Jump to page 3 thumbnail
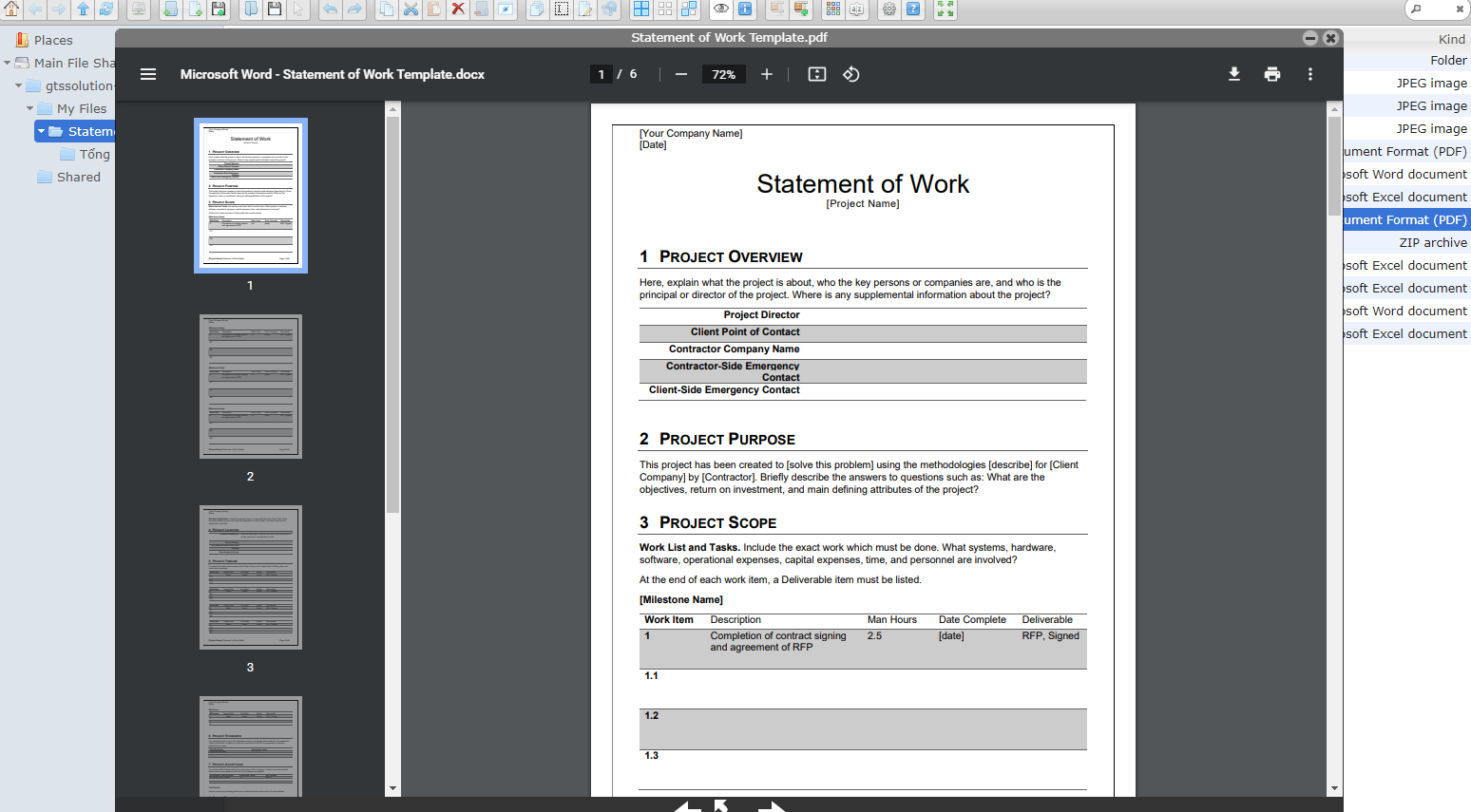Viewport: 1471px width, 812px height. tap(251, 577)
